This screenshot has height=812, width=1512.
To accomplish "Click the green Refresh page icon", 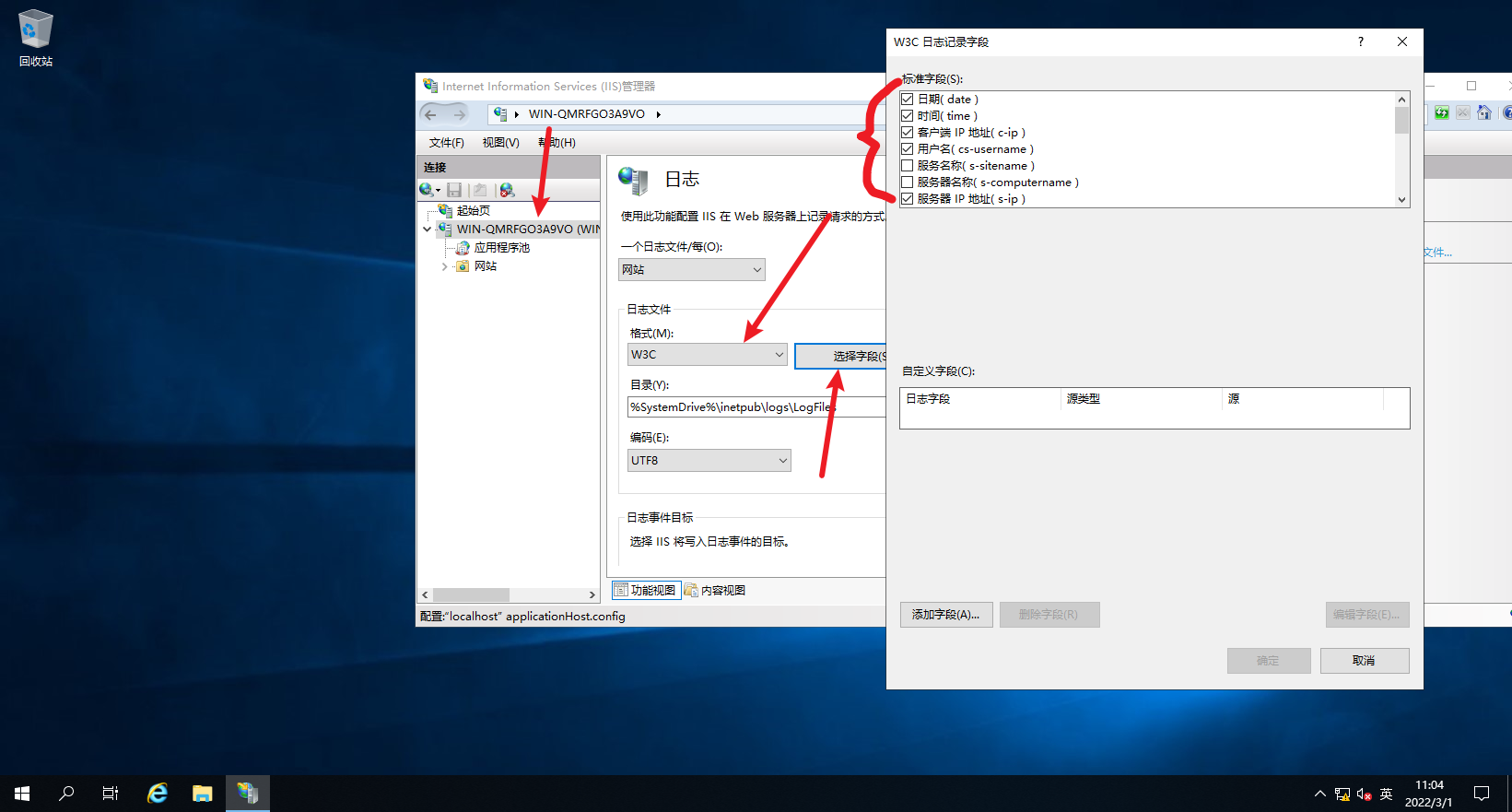I will pos(1442,112).
